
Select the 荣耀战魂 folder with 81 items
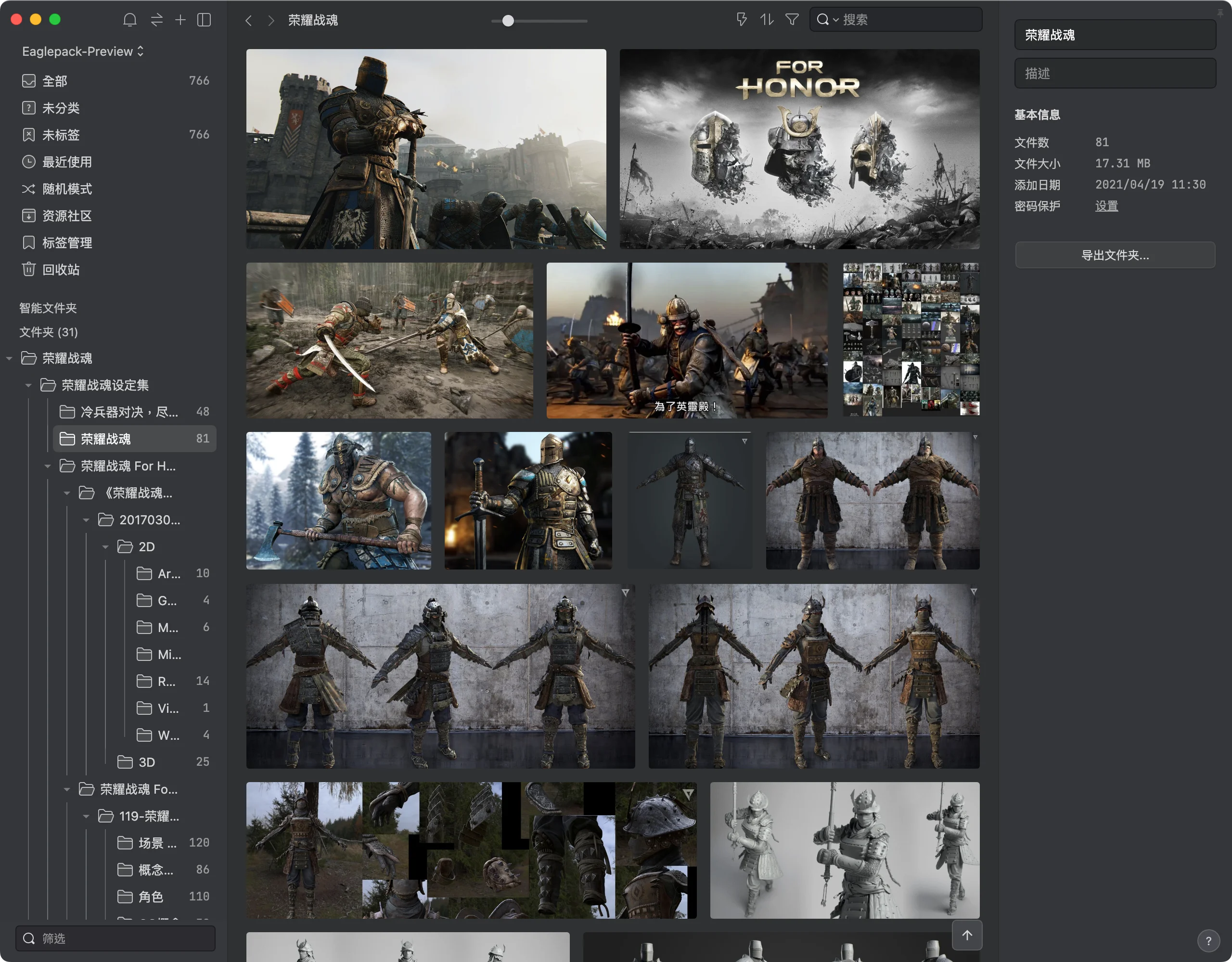pos(134,439)
